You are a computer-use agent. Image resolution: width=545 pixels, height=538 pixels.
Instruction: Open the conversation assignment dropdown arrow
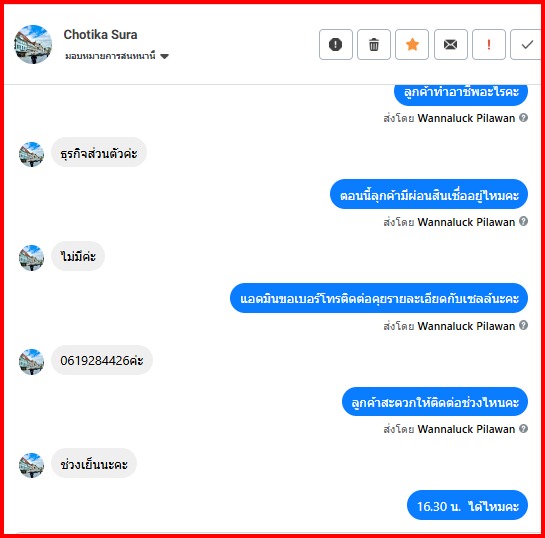point(164,56)
